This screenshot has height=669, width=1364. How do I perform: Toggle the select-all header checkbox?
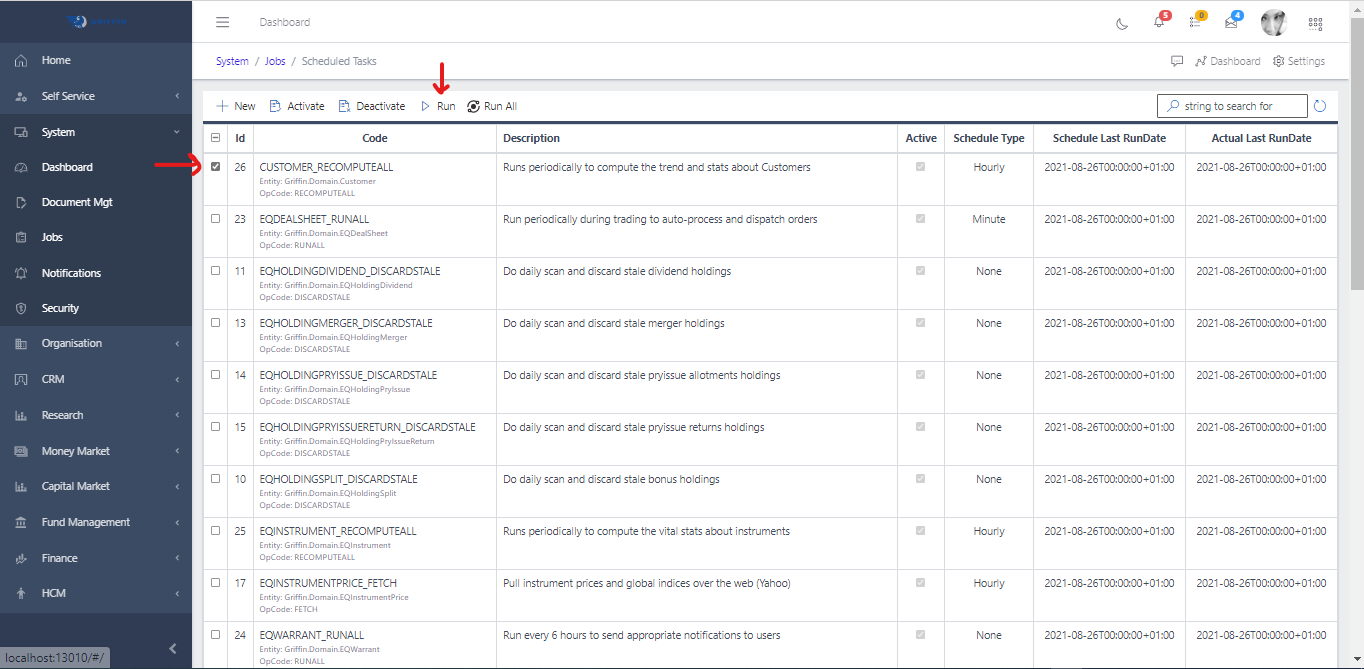click(x=215, y=138)
